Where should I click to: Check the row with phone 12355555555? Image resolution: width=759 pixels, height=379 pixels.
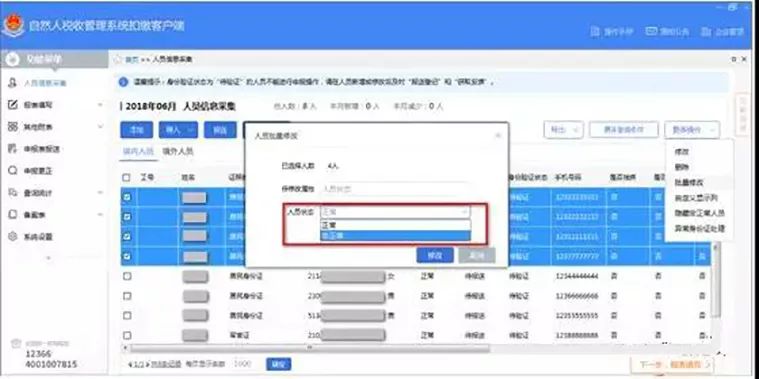pyautogui.click(x=127, y=316)
